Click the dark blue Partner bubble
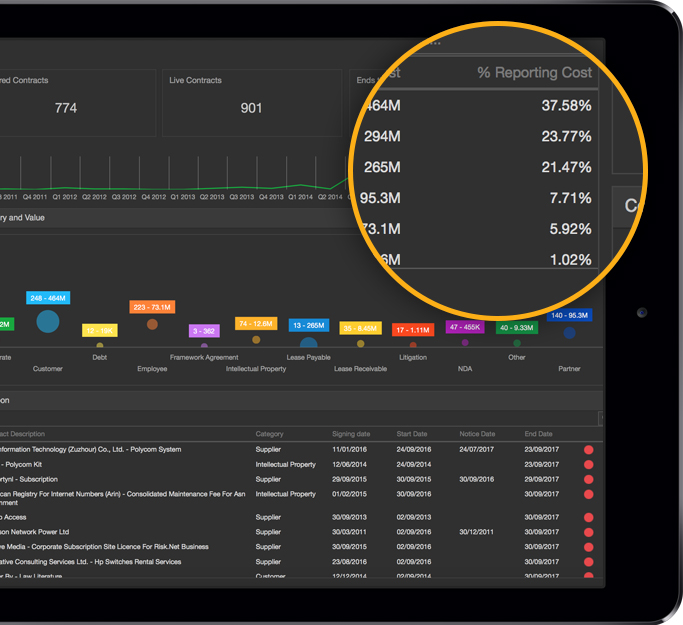The image size is (683, 625). click(x=569, y=333)
